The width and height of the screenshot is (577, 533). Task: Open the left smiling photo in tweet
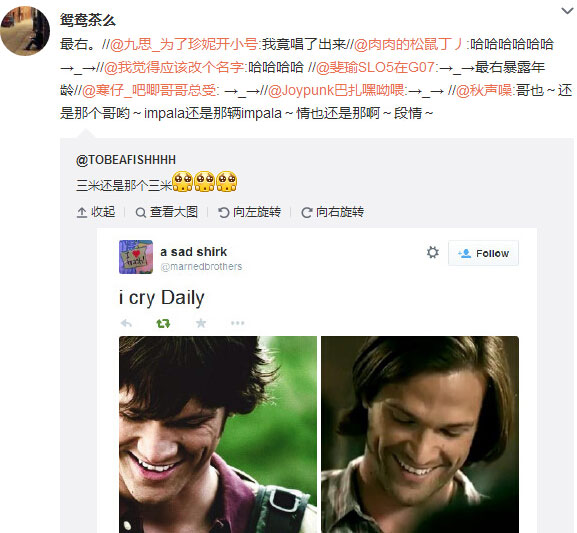[218, 434]
